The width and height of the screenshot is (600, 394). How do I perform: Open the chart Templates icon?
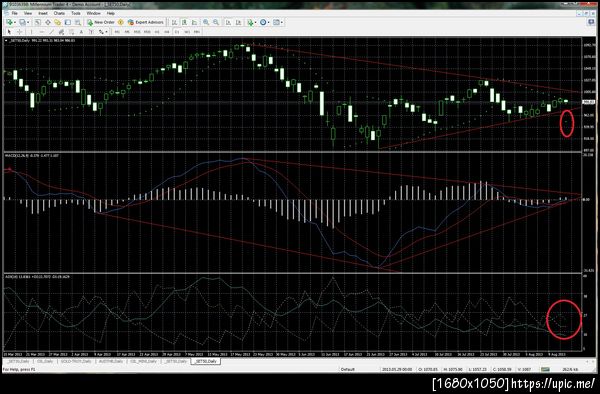click(276, 22)
